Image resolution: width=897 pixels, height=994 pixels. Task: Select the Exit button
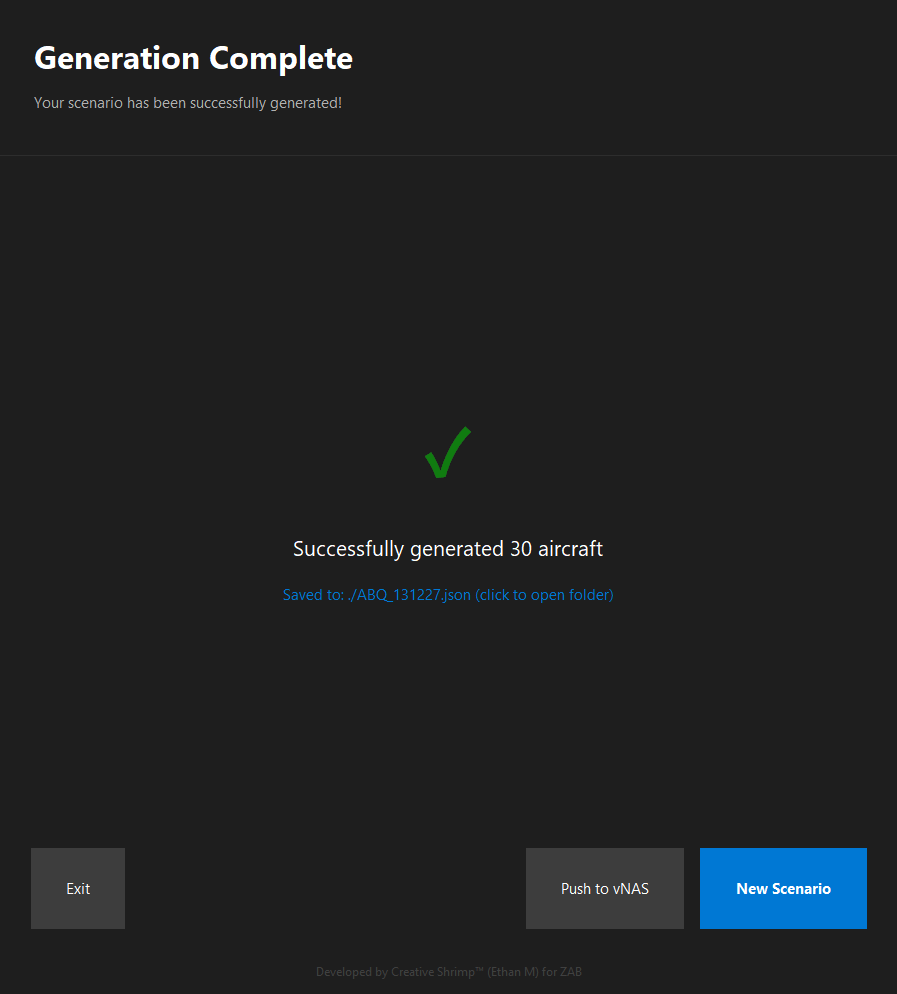(77, 888)
